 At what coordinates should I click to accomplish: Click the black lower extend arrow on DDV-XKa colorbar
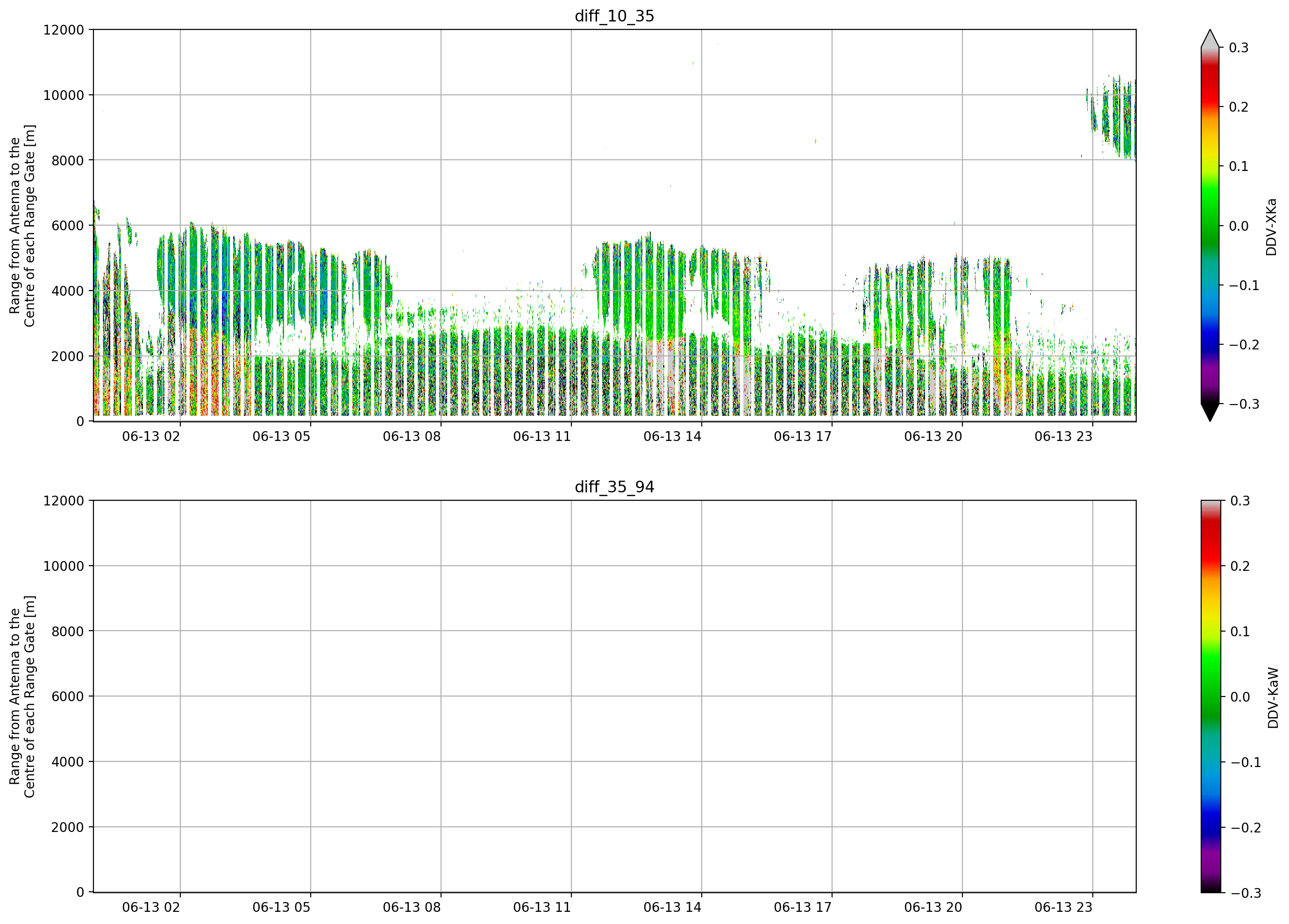tap(1210, 412)
